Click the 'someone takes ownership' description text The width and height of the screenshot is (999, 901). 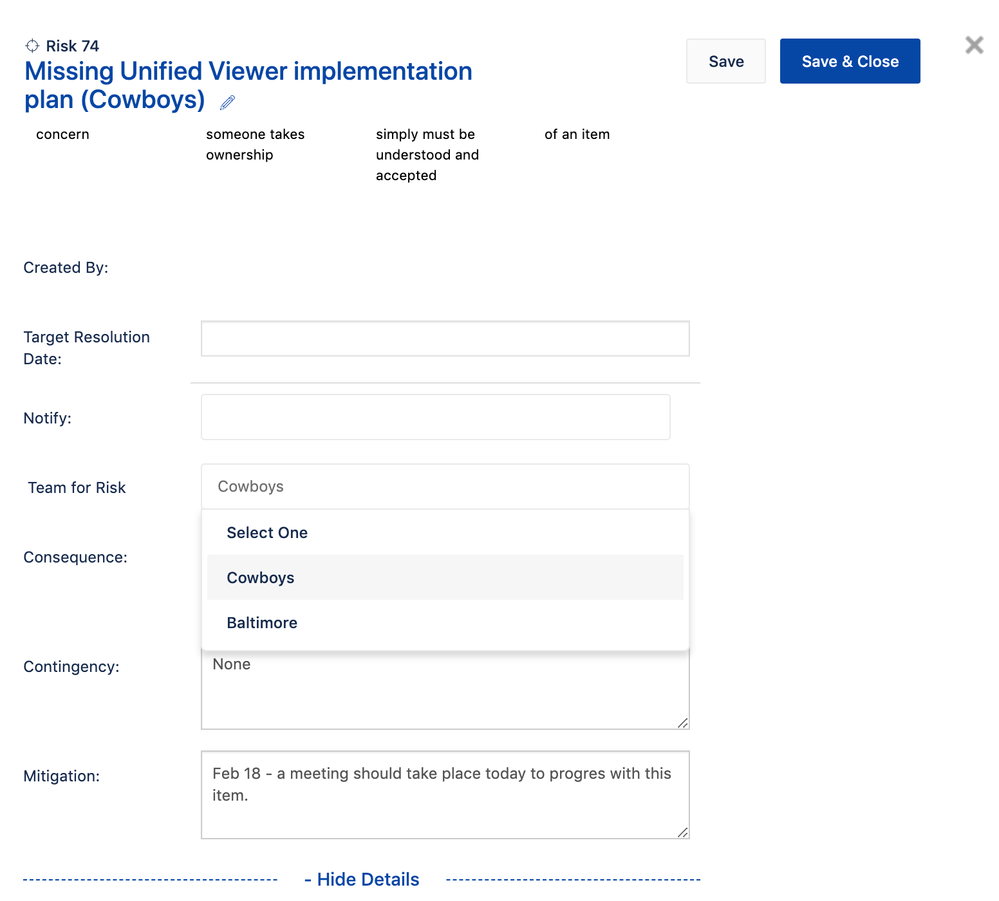(255, 145)
